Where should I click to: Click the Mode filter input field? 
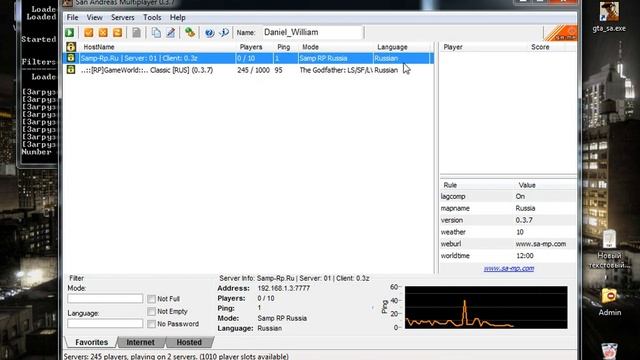(x=105, y=298)
